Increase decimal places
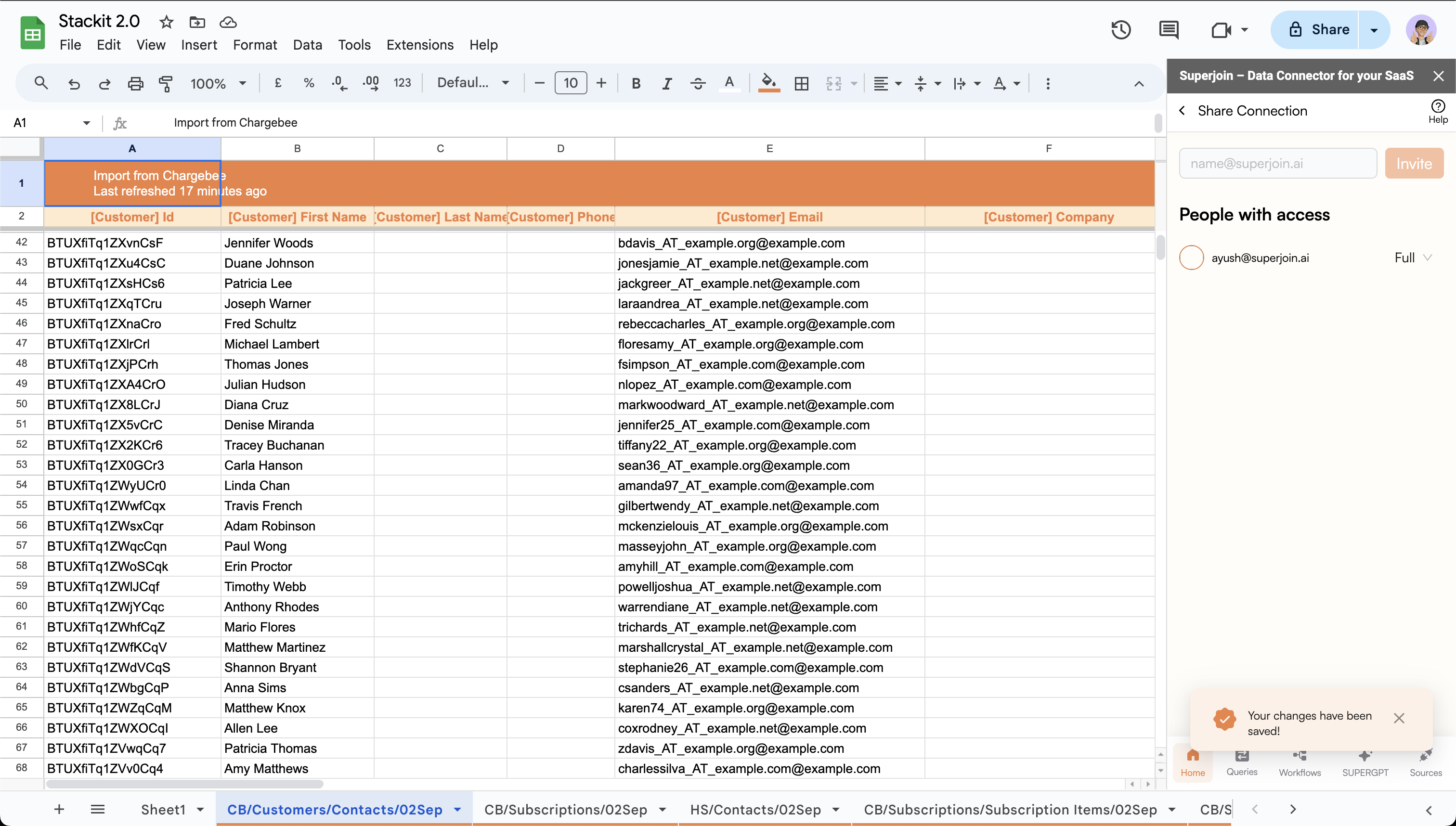Image resolution: width=1456 pixels, height=826 pixels. (x=371, y=83)
